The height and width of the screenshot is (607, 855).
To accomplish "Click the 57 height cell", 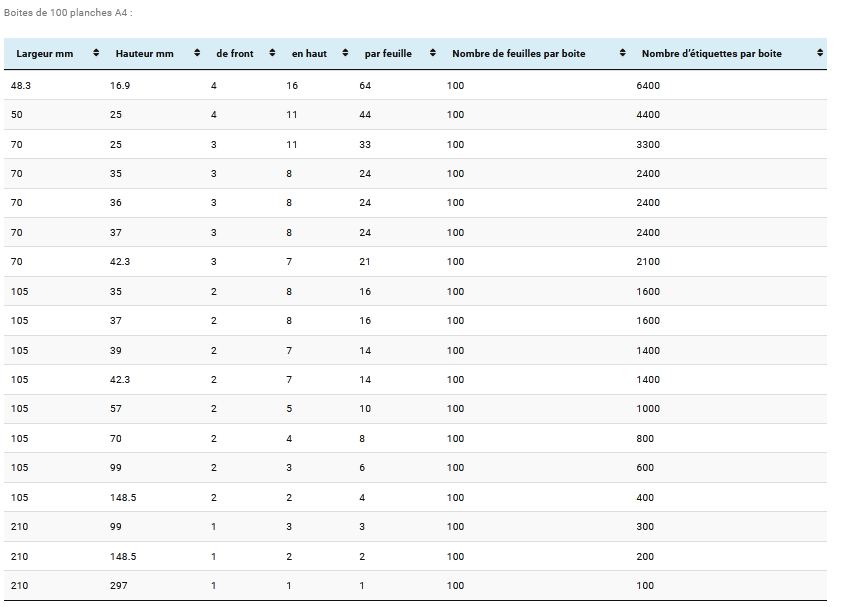I will [x=116, y=409].
